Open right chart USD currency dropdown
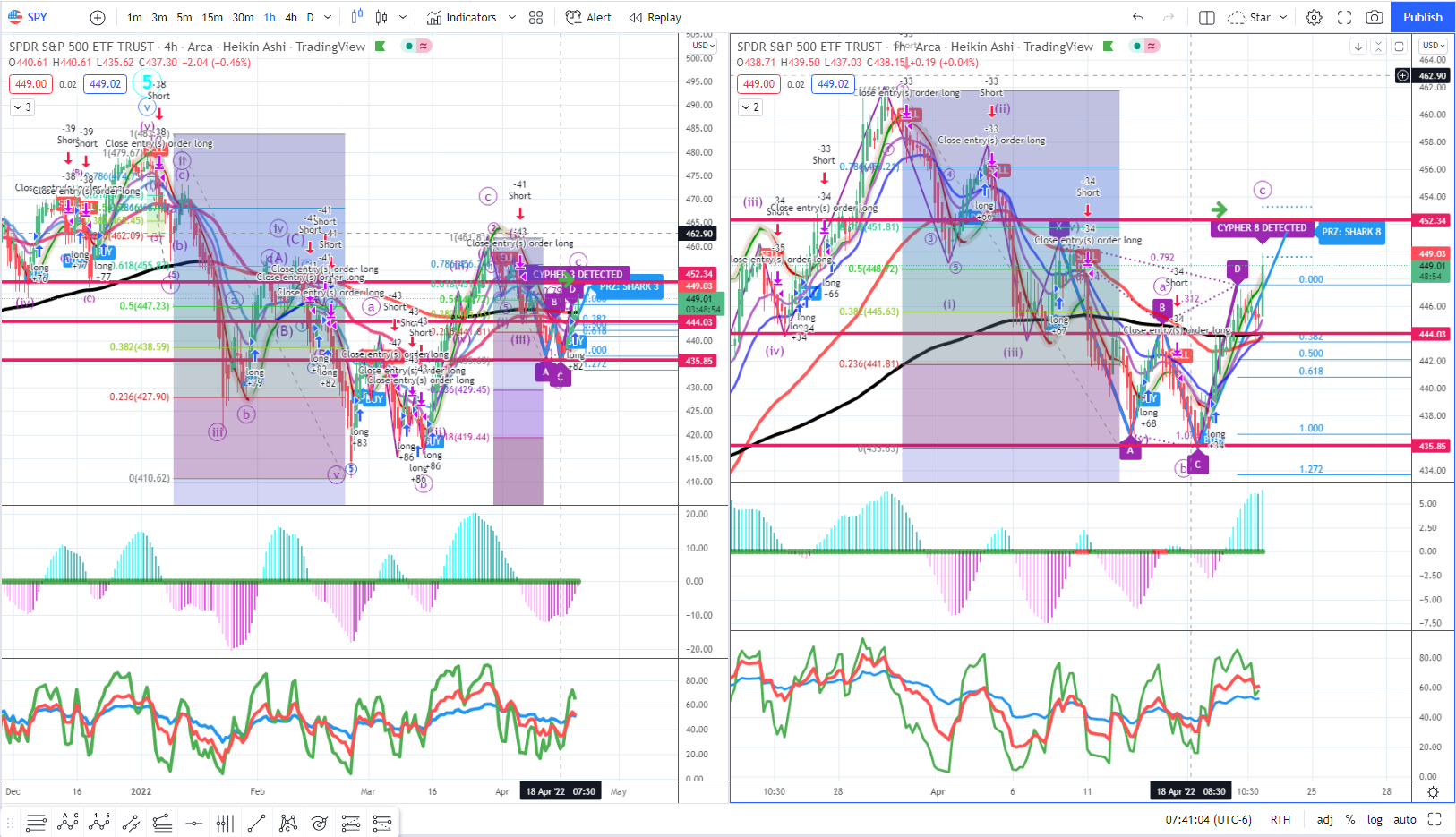Image resolution: width=1456 pixels, height=837 pixels. tap(1433, 46)
